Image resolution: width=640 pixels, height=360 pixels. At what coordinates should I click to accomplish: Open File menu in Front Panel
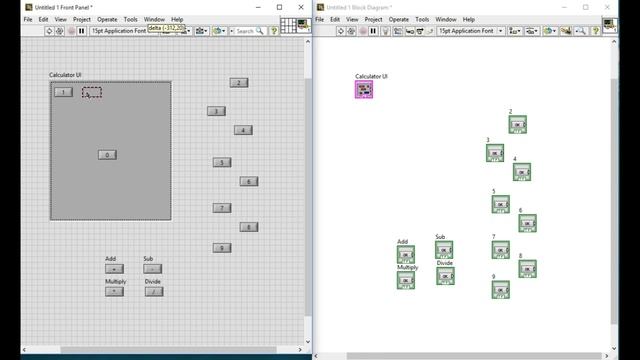click(28, 19)
